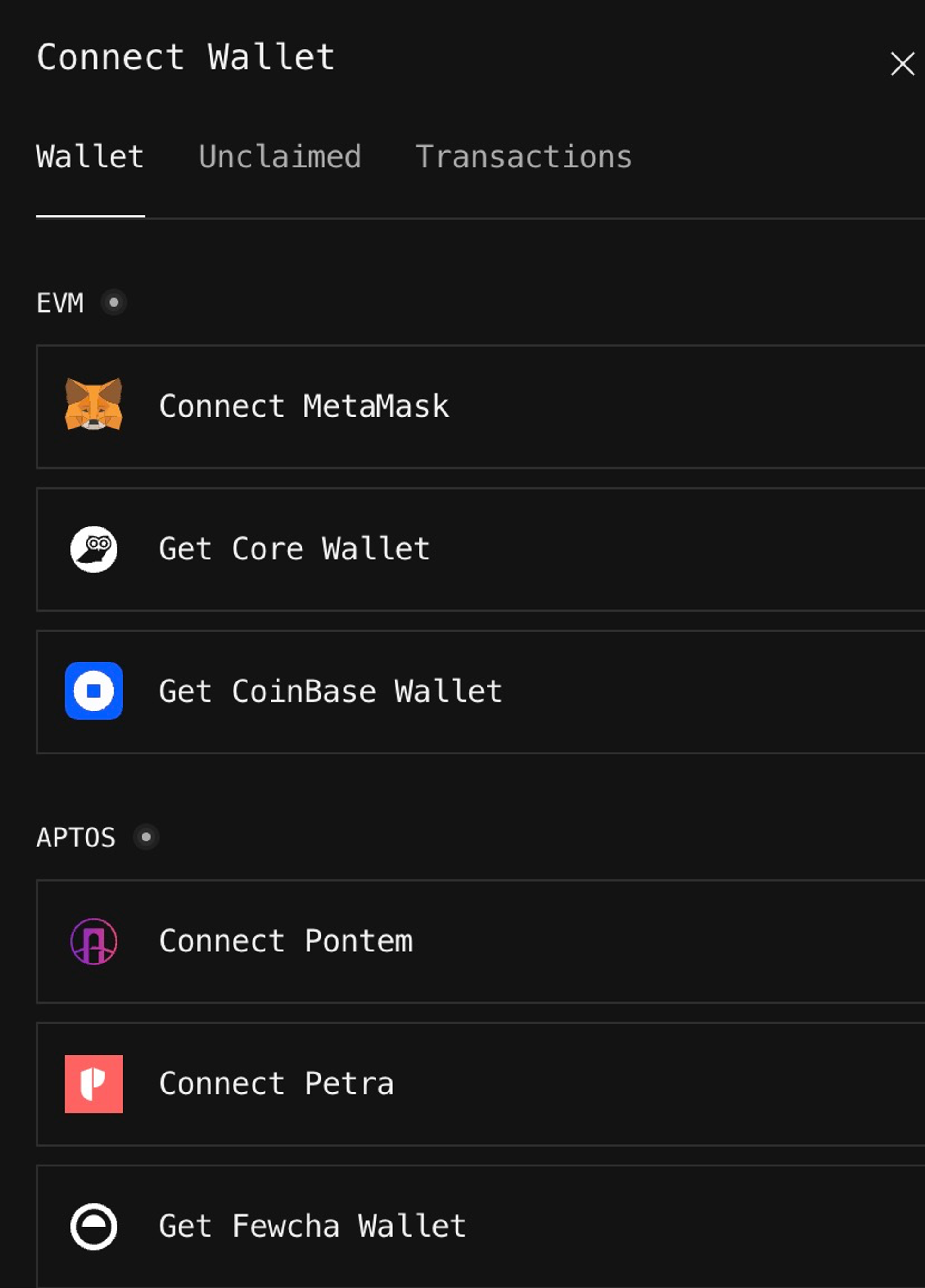Screen dimensions: 925x1288
Task: Click the status dot beside APTOS
Action: 146,836
